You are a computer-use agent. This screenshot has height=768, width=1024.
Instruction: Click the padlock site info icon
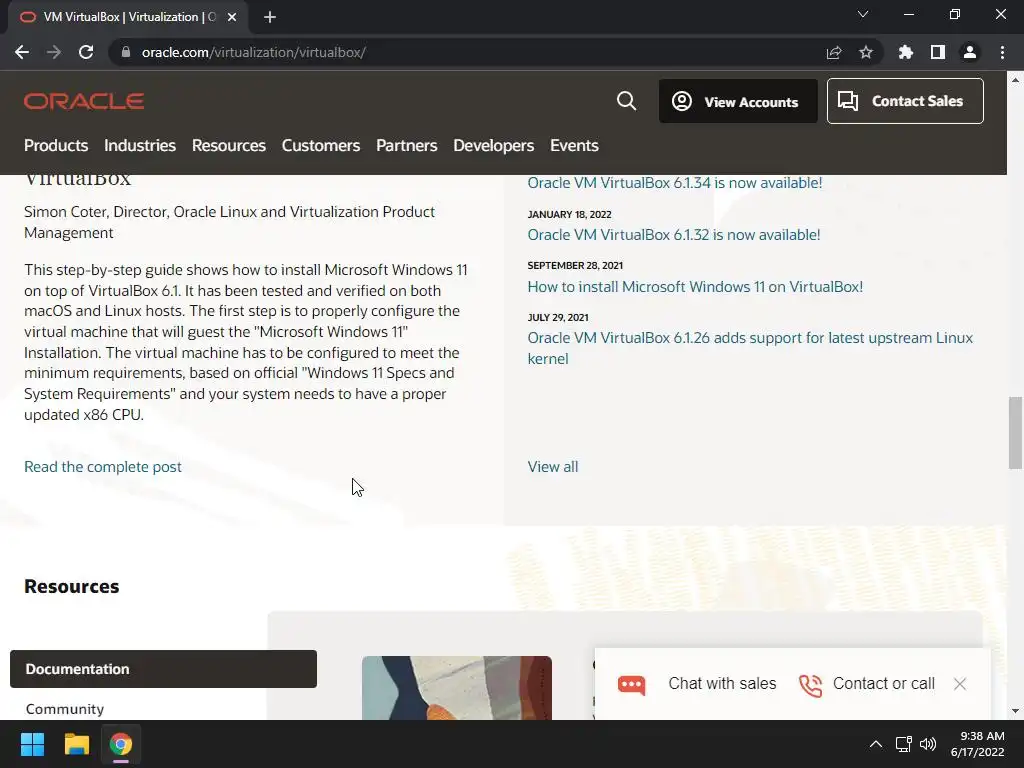[x=126, y=52]
